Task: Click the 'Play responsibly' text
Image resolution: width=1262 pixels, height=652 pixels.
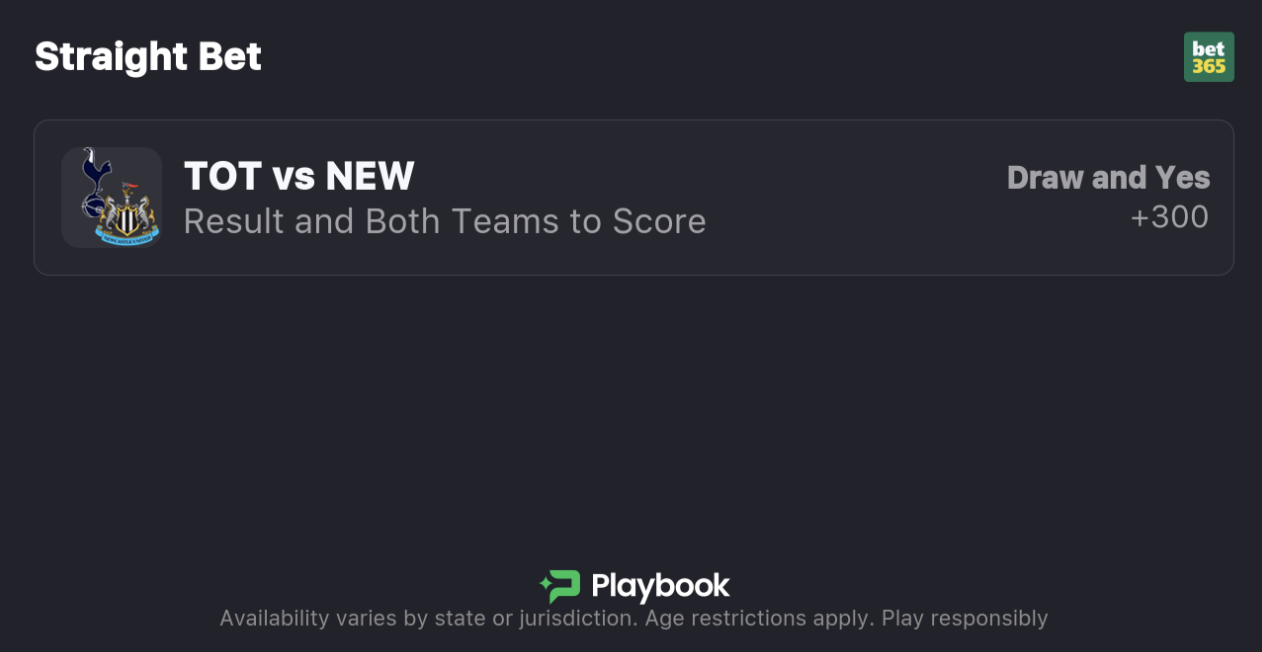Action: [965, 618]
